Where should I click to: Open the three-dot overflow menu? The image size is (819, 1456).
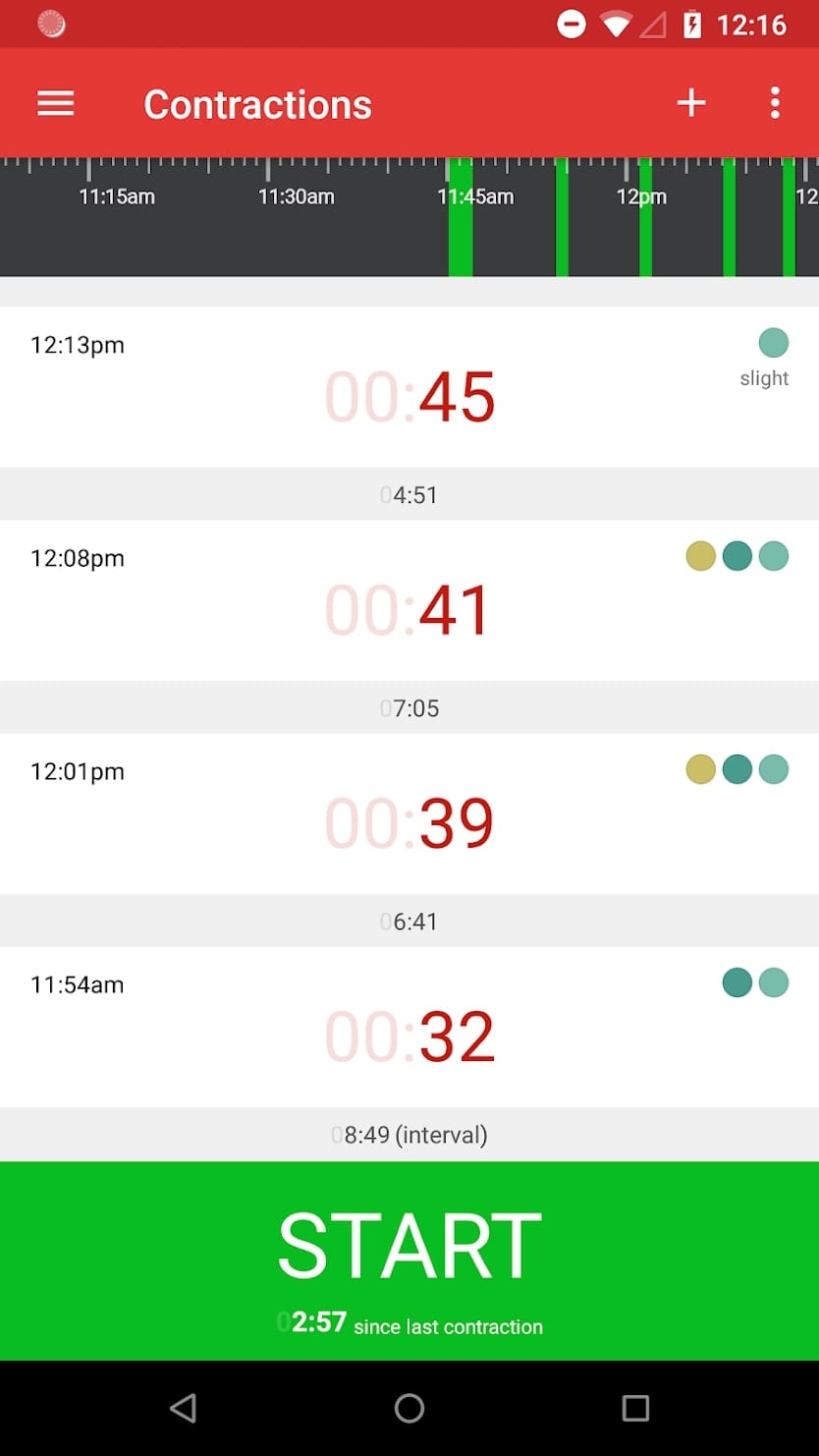(x=775, y=103)
